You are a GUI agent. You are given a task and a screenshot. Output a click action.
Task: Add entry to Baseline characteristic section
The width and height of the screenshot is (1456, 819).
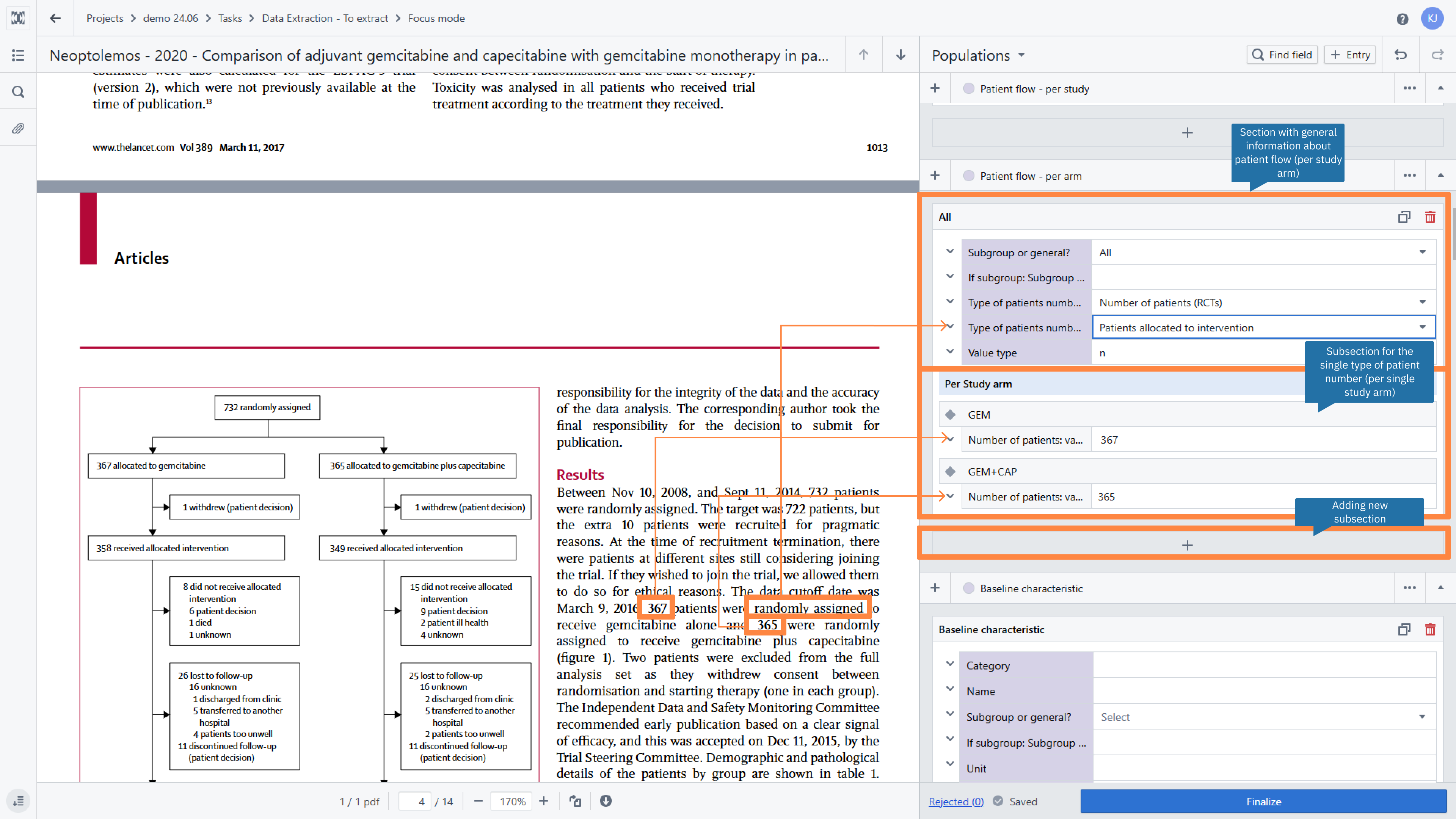coord(935,588)
